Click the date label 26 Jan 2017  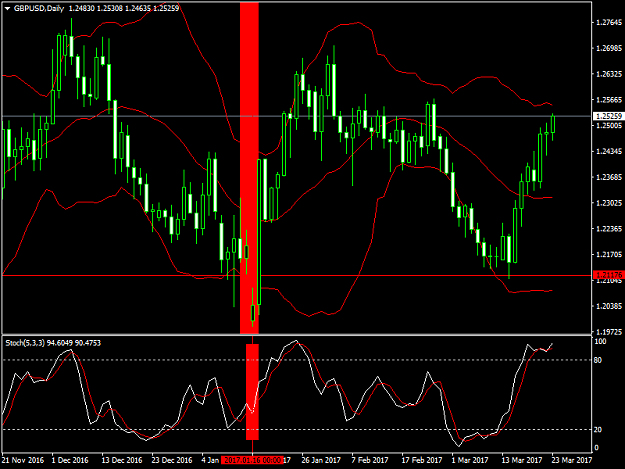tap(321, 460)
